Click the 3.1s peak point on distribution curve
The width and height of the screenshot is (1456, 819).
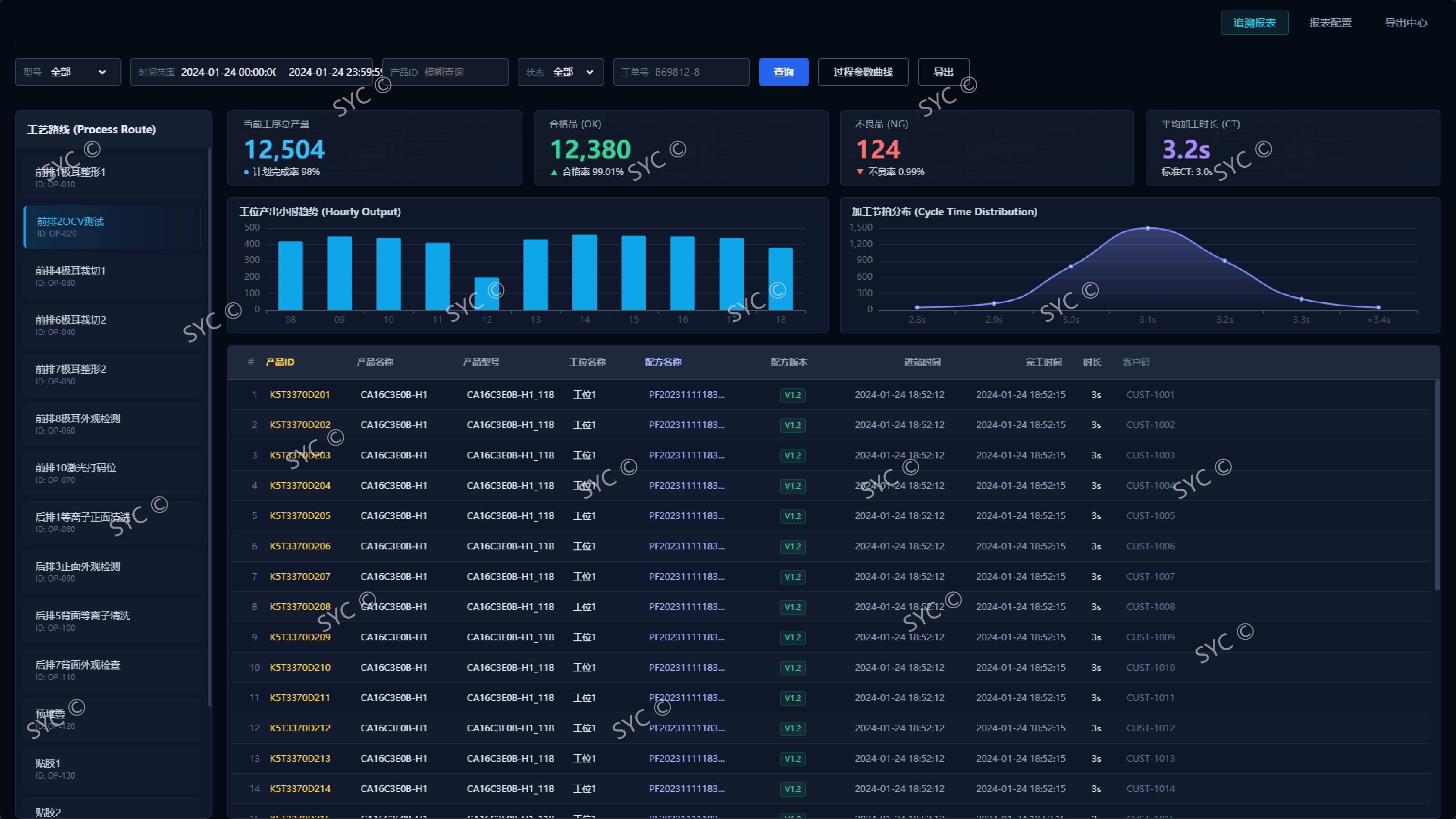1147,228
